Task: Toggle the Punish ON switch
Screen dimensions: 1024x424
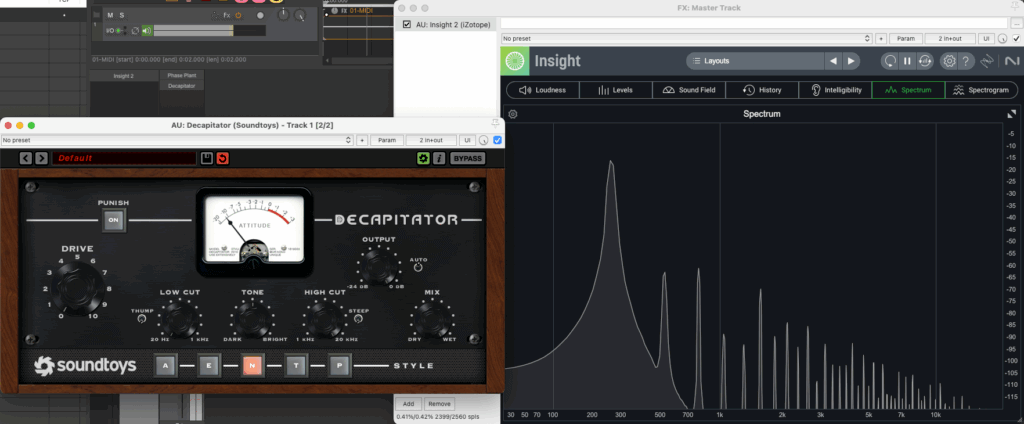Action: click(x=113, y=219)
